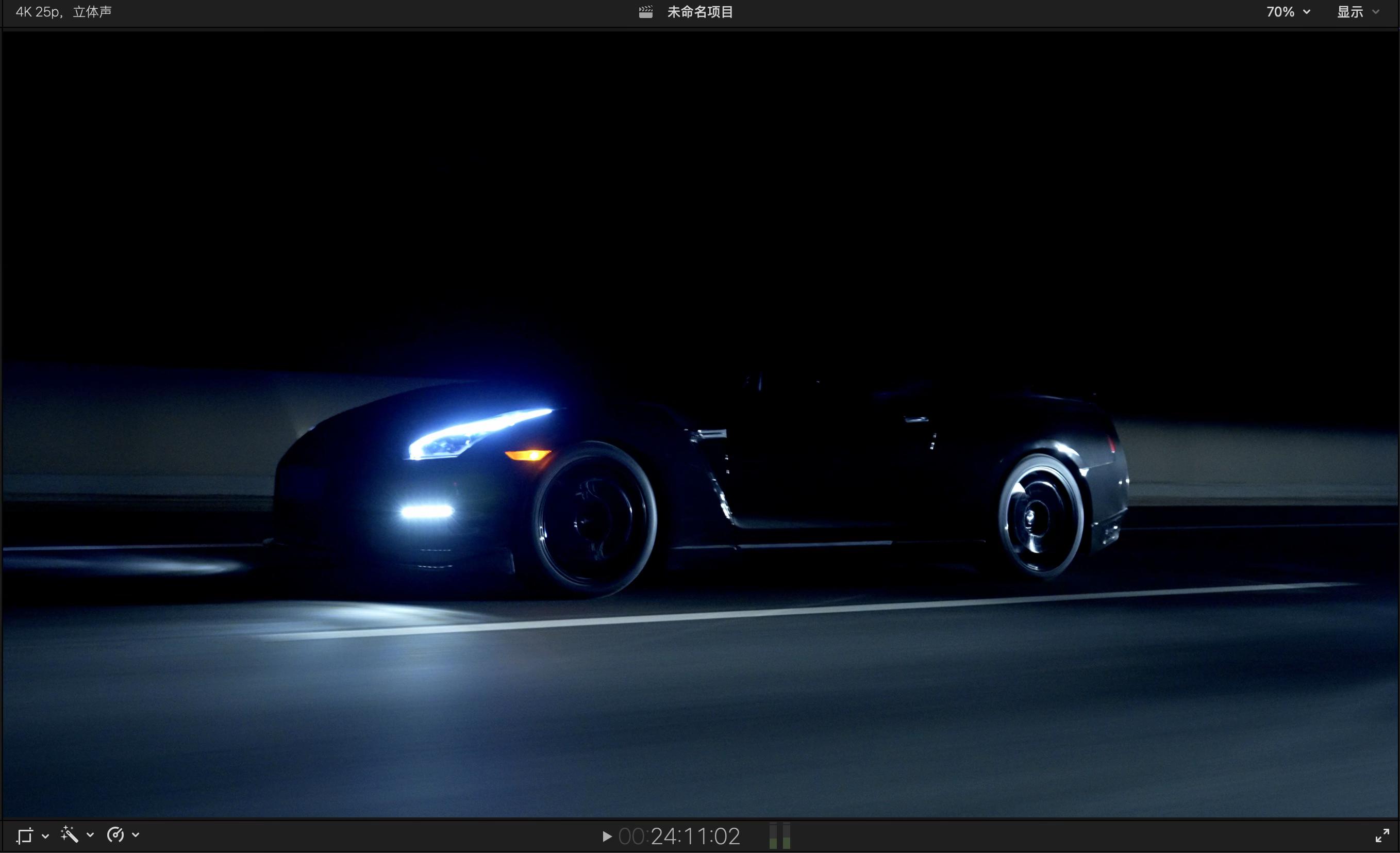Enter full-screen viewer with the expand arrows
1400x853 pixels.
(x=1382, y=835)
